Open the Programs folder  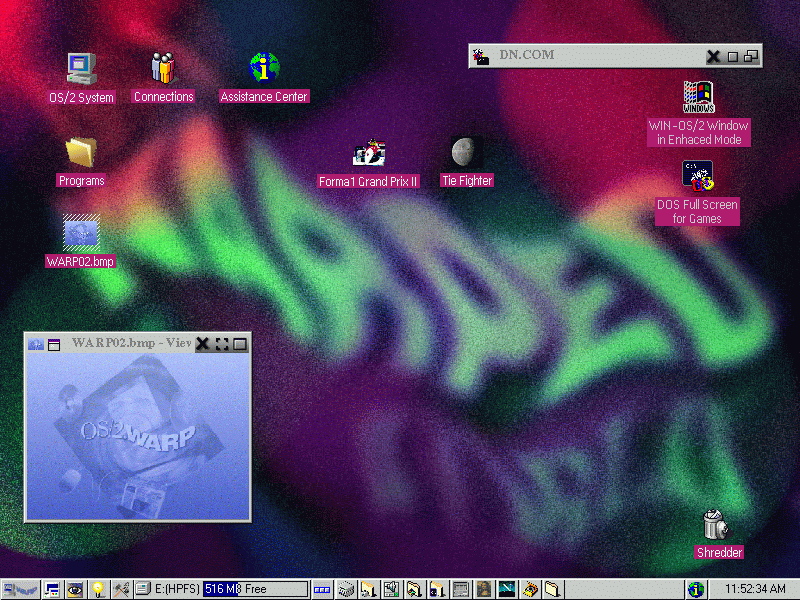pos(81,153)
